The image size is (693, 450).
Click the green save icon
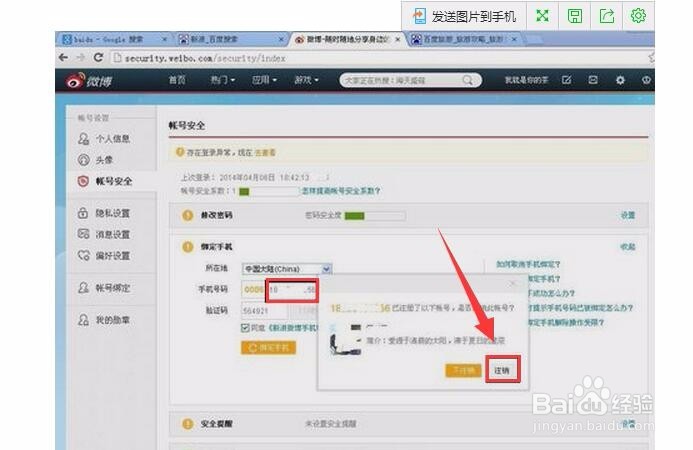pos(575,16)
